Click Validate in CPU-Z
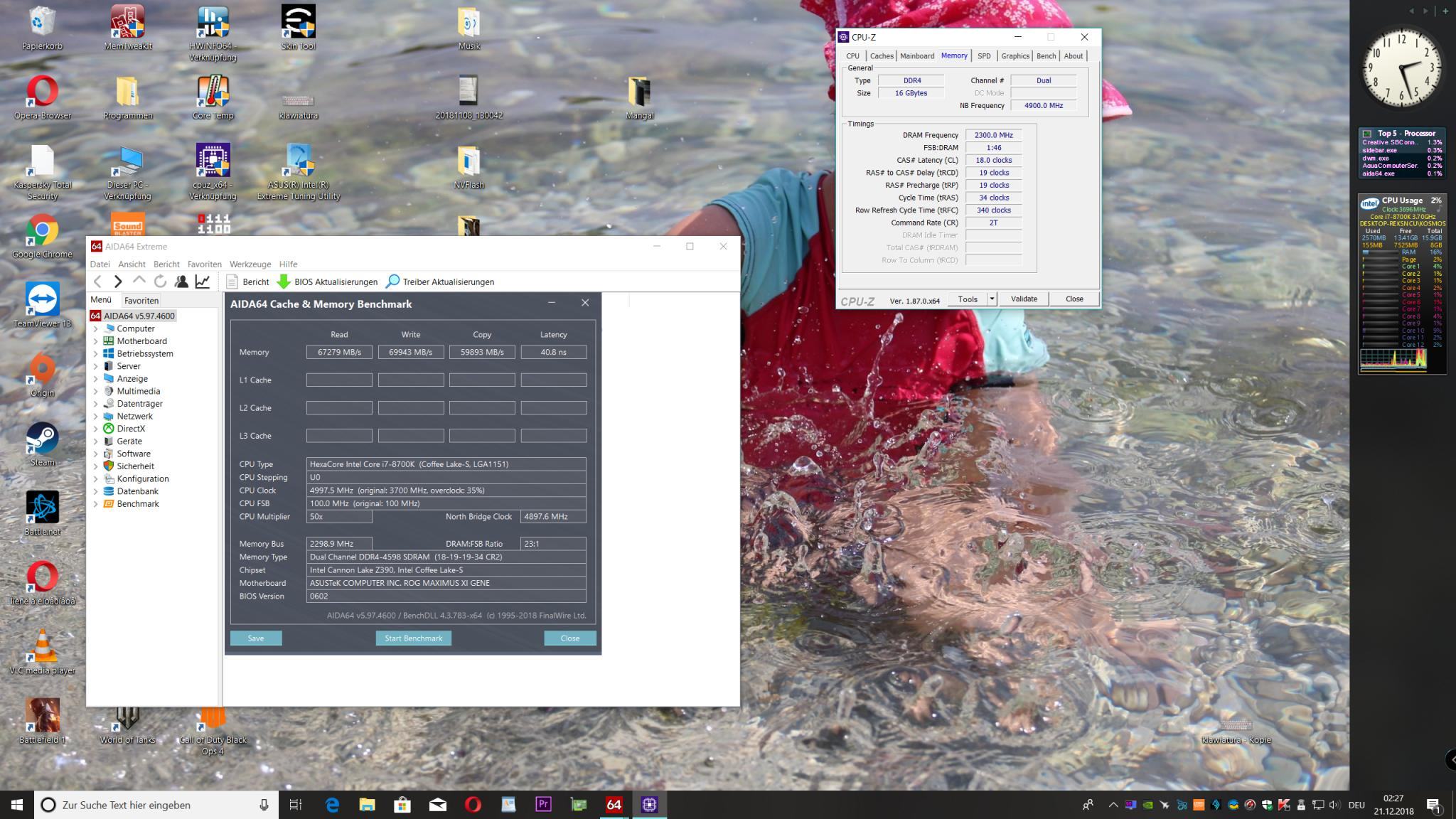The image size is (1456, 819). coord(1024,299)
